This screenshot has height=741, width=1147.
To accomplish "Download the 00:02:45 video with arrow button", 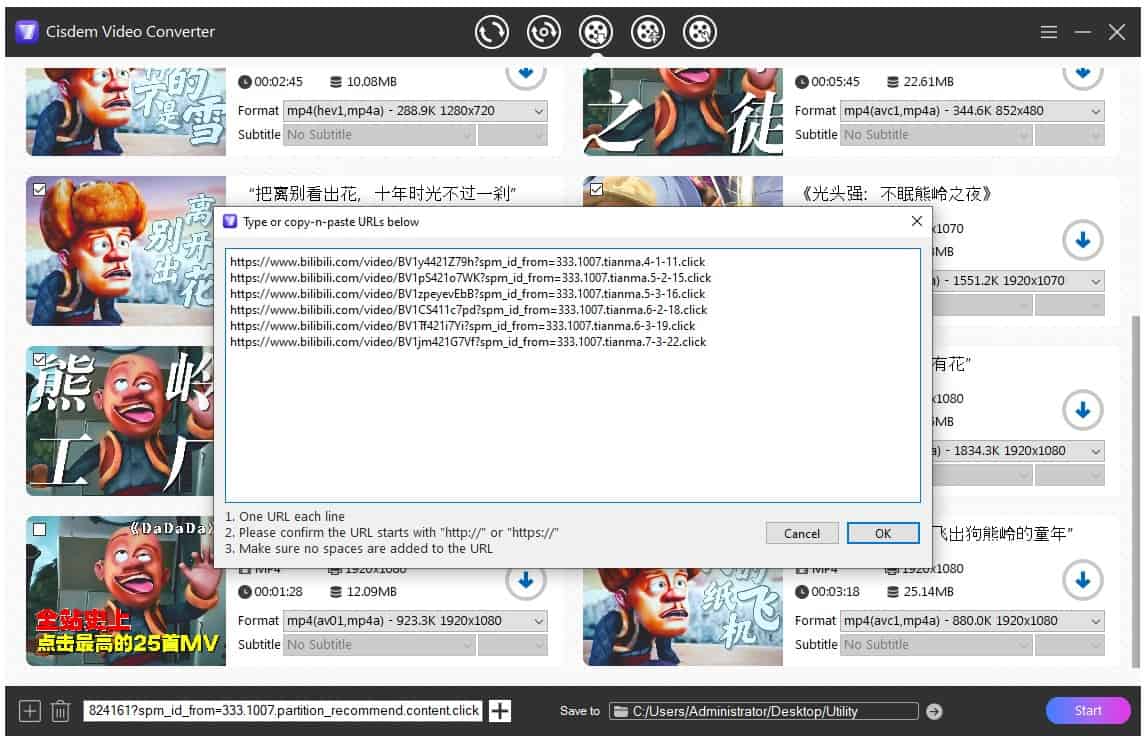I will [x=525, y=74].
